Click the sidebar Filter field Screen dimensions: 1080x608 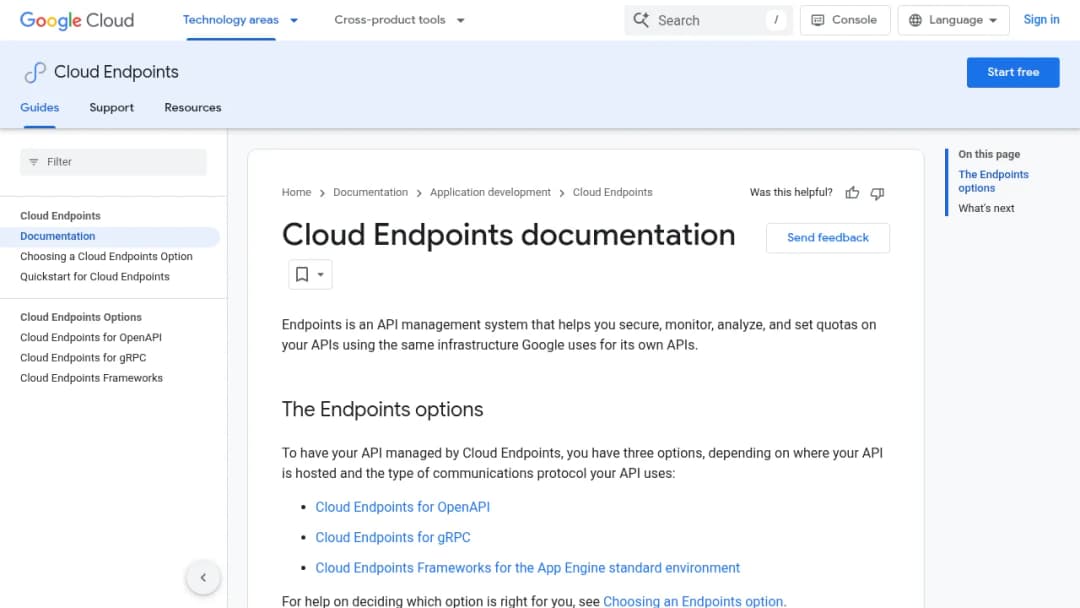click(113, 162)
